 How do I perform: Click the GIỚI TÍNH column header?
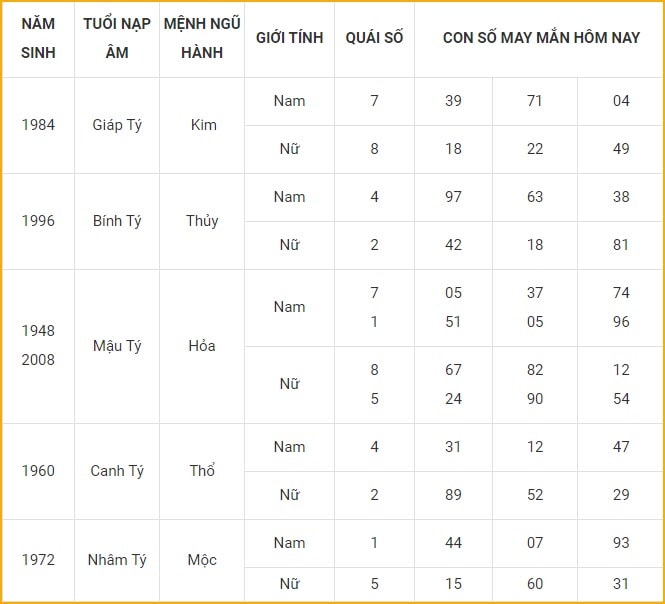(x=289, y=38)
